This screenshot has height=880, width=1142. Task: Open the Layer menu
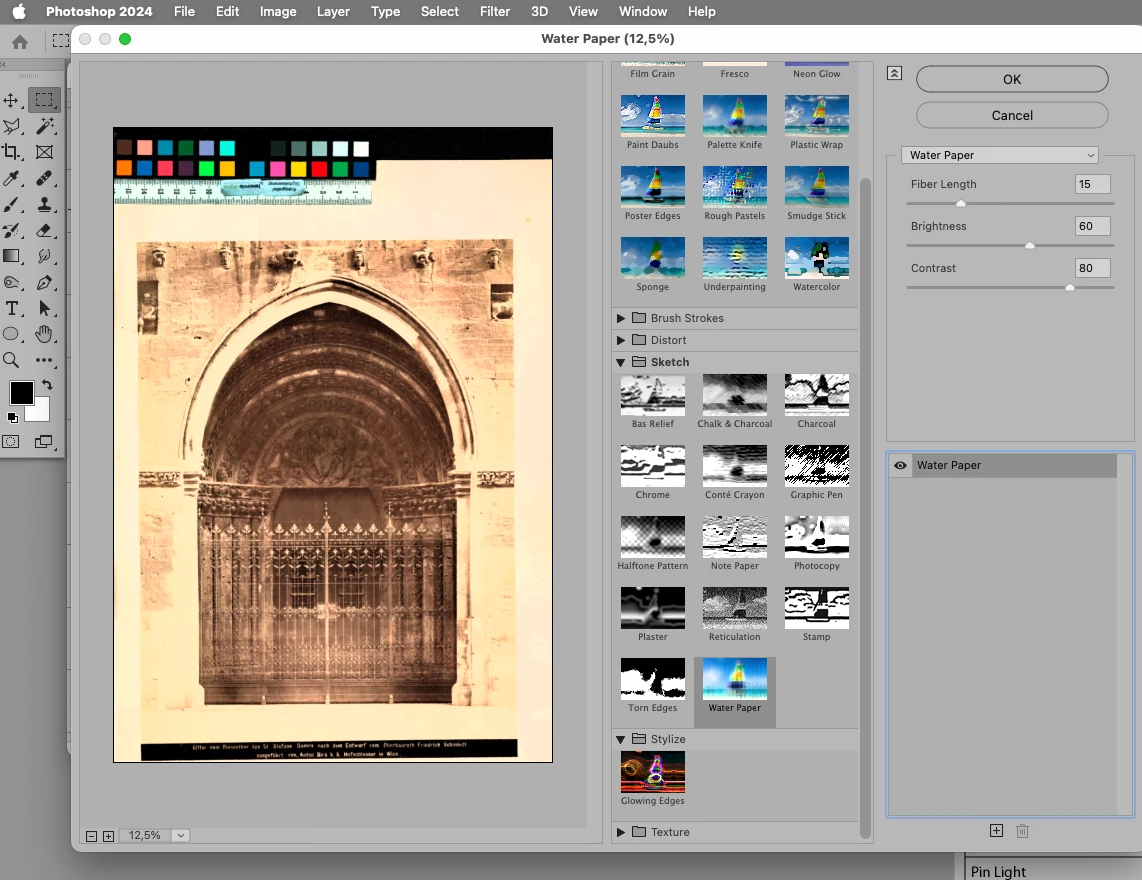click(x=333, y=12)
